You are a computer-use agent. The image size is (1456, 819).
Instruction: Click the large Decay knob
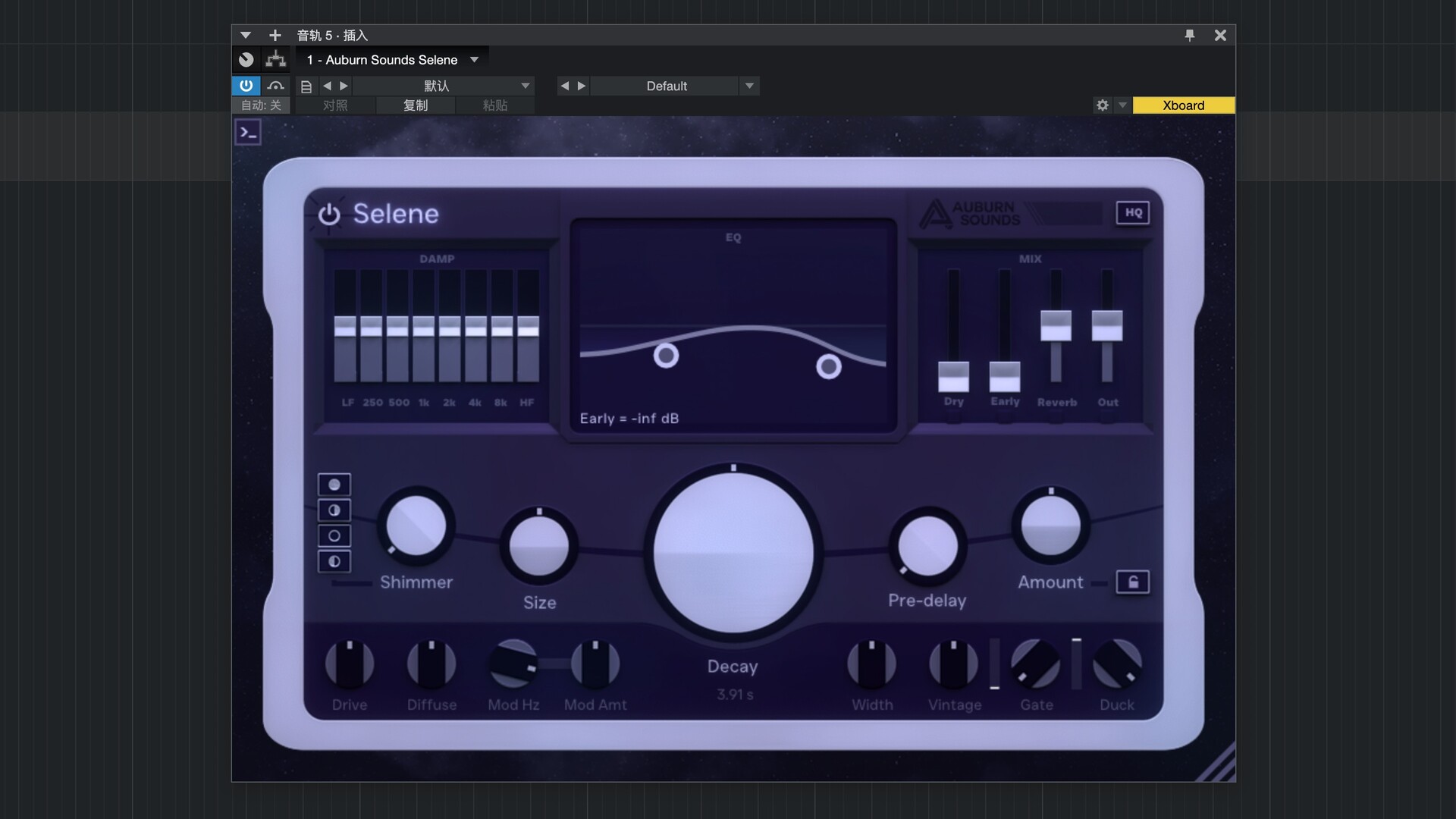click(733, 552)
